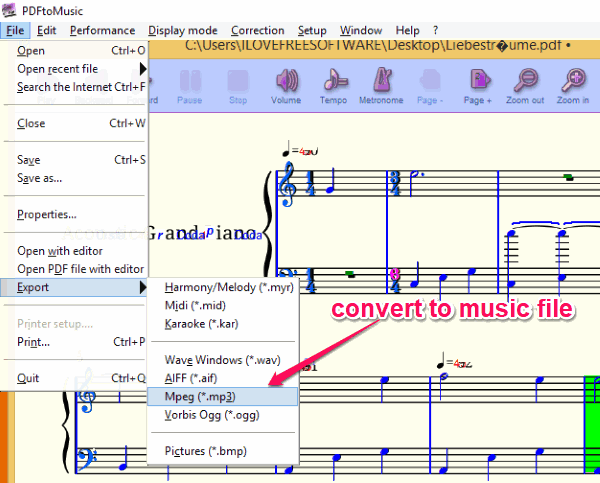
Task: Choose Open from the File menu
Action: [x=75, y=51]
